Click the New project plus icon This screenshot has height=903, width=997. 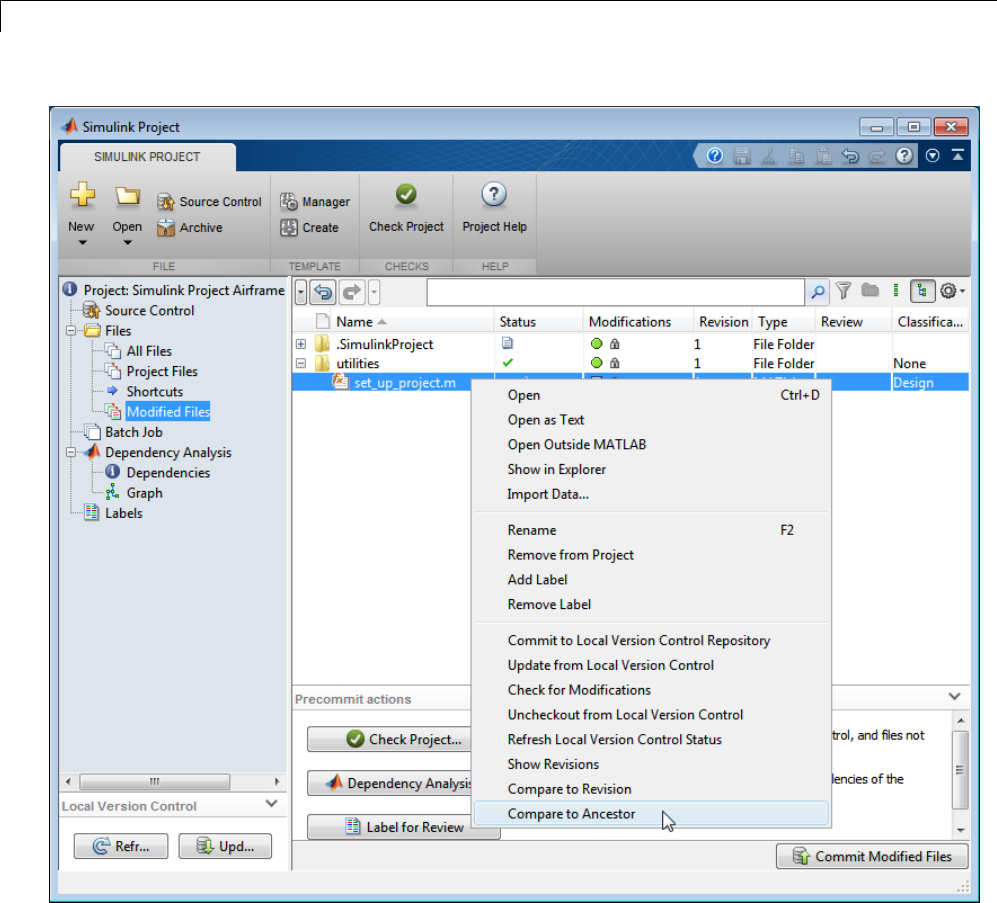point(82,195)
